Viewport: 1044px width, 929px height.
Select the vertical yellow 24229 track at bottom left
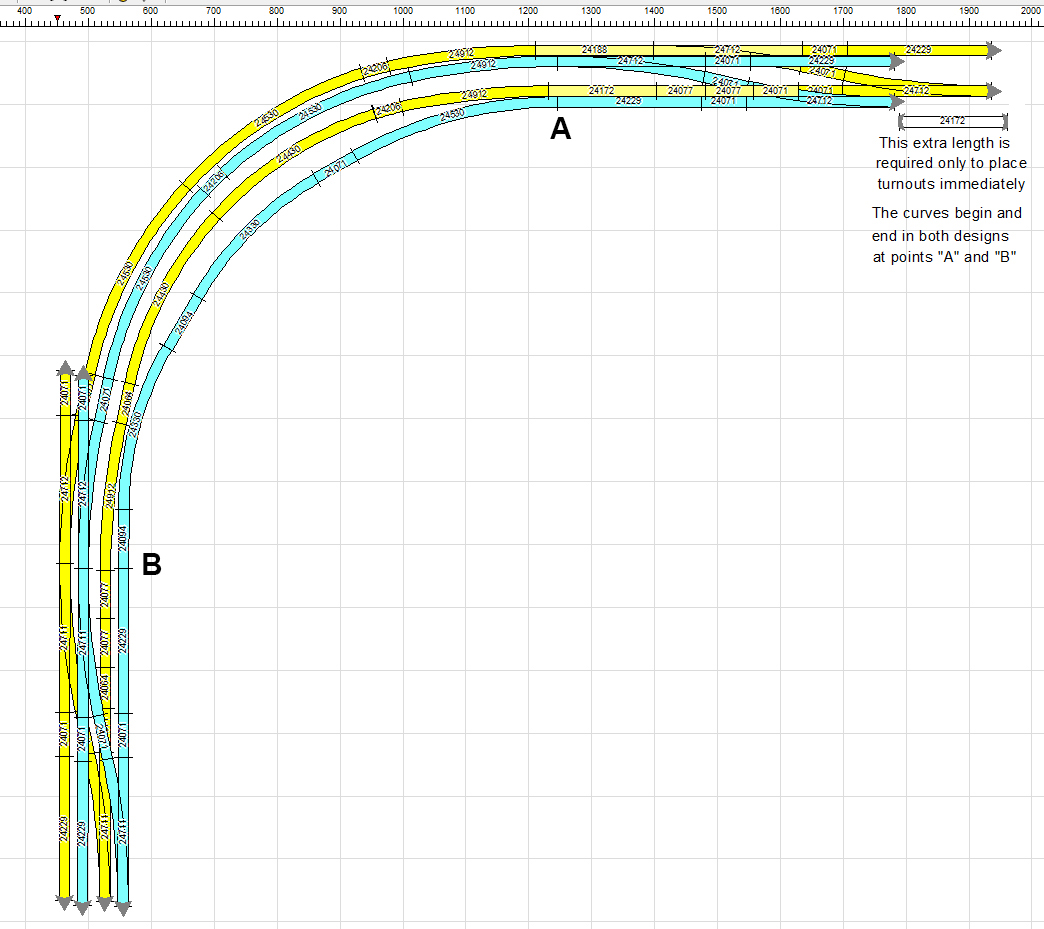coord(64,830)
